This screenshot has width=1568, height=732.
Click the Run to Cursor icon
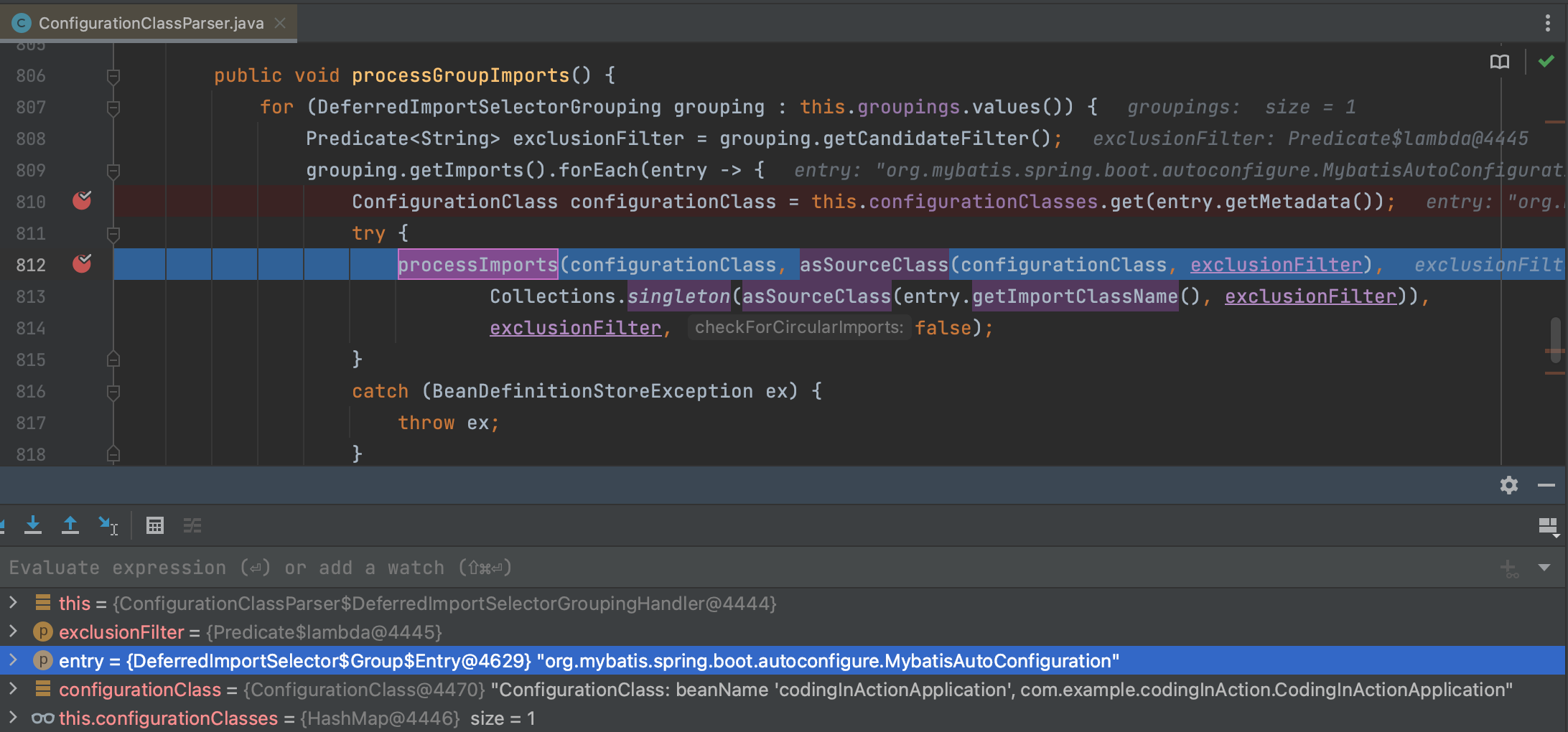[x=108, y=525]
